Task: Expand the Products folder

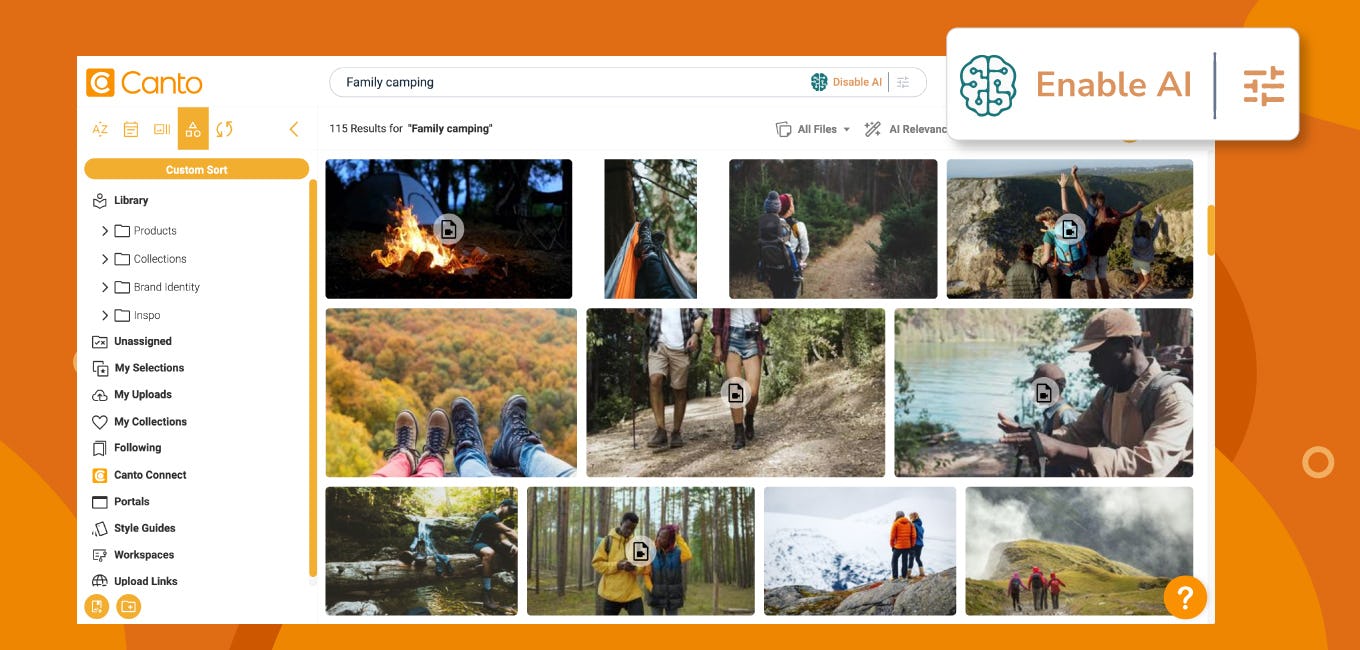Action: click(x=105, y=231)
